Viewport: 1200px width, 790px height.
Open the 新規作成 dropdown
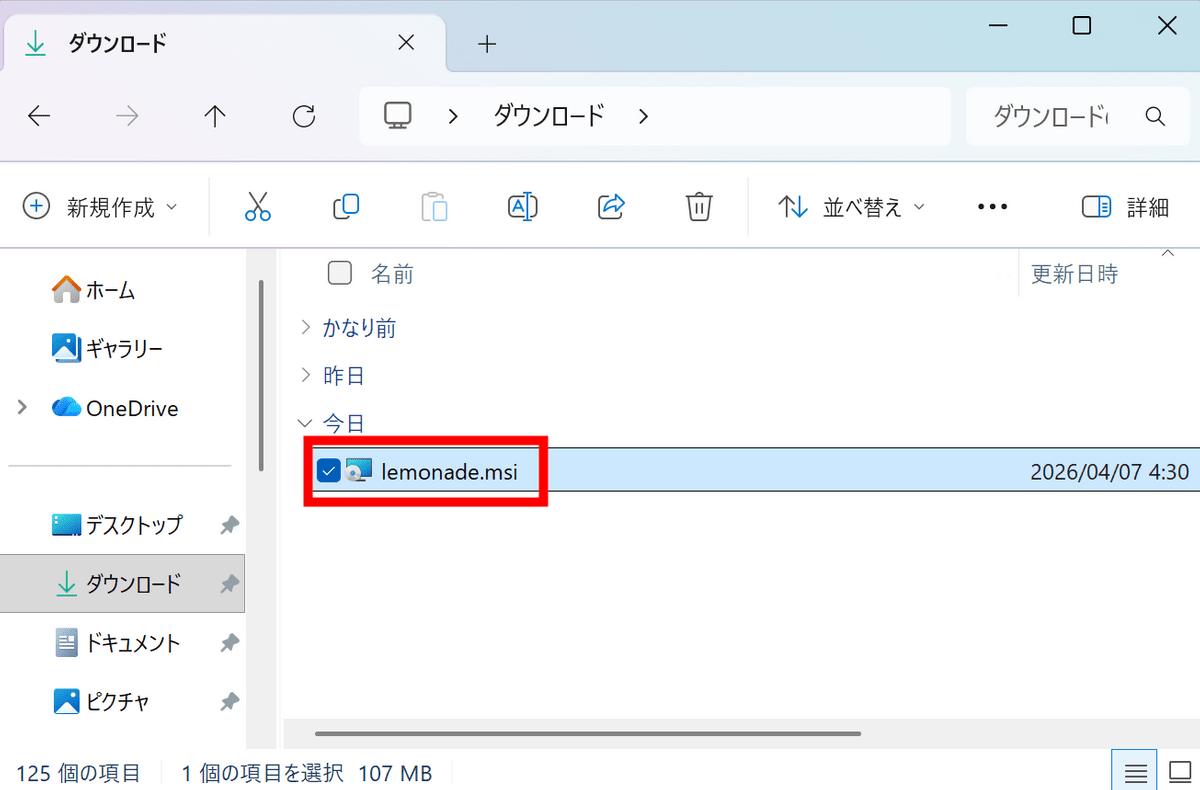[x=100, y=207]
